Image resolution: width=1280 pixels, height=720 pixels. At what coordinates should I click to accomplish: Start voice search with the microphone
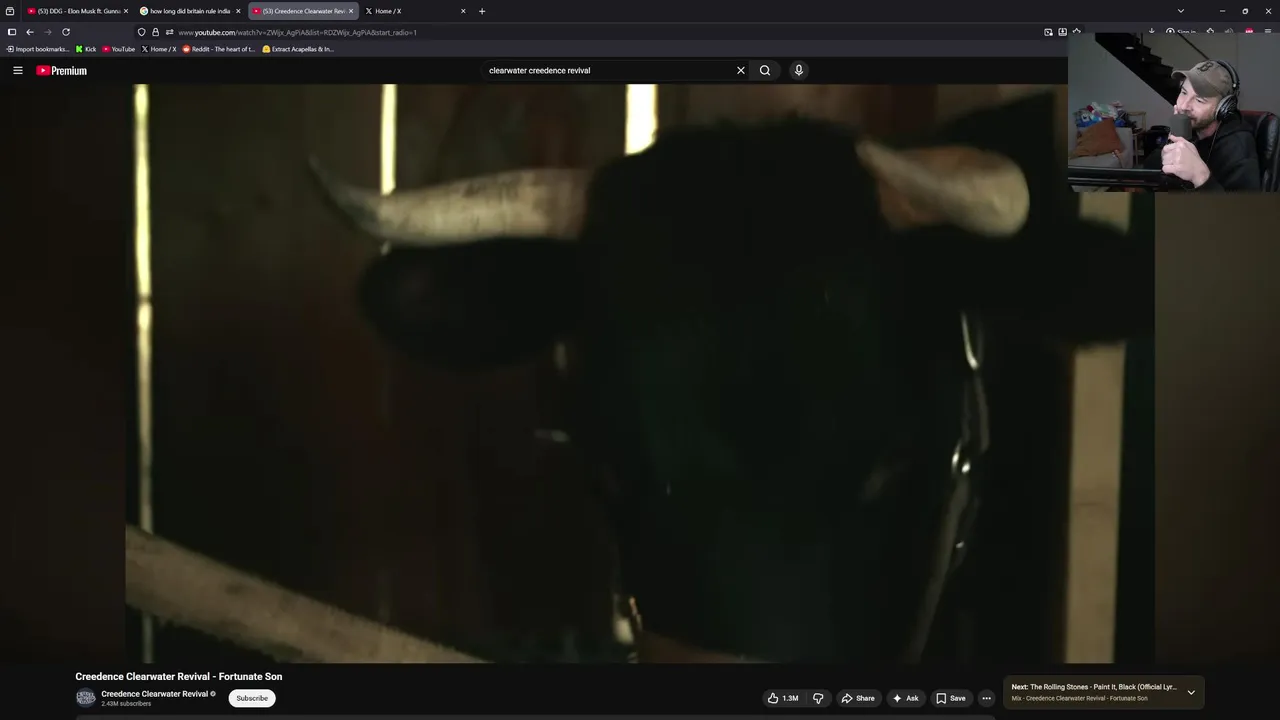(798, 70)
